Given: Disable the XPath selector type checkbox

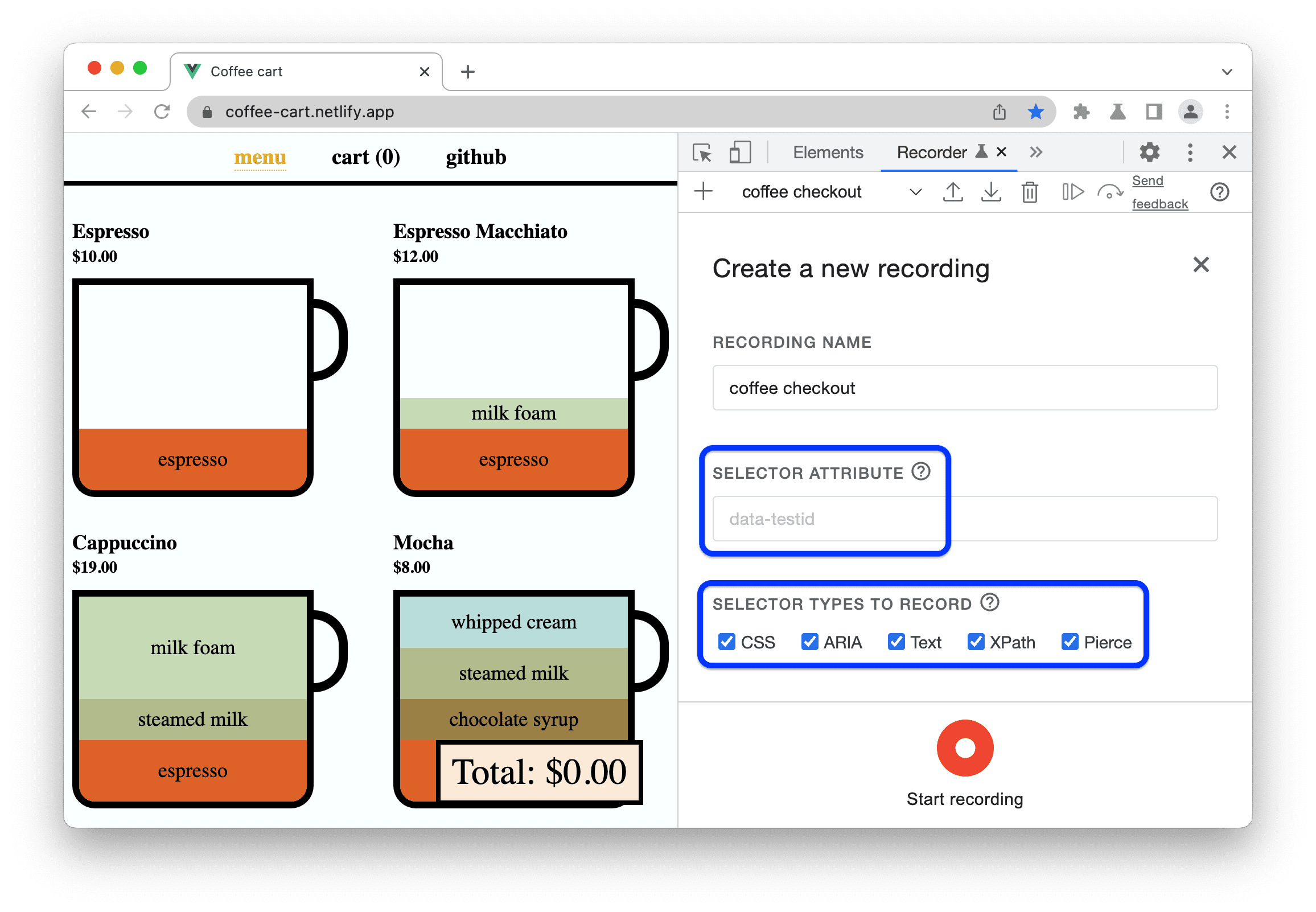Looking at the screenshot, I should (x=975, y=642).
